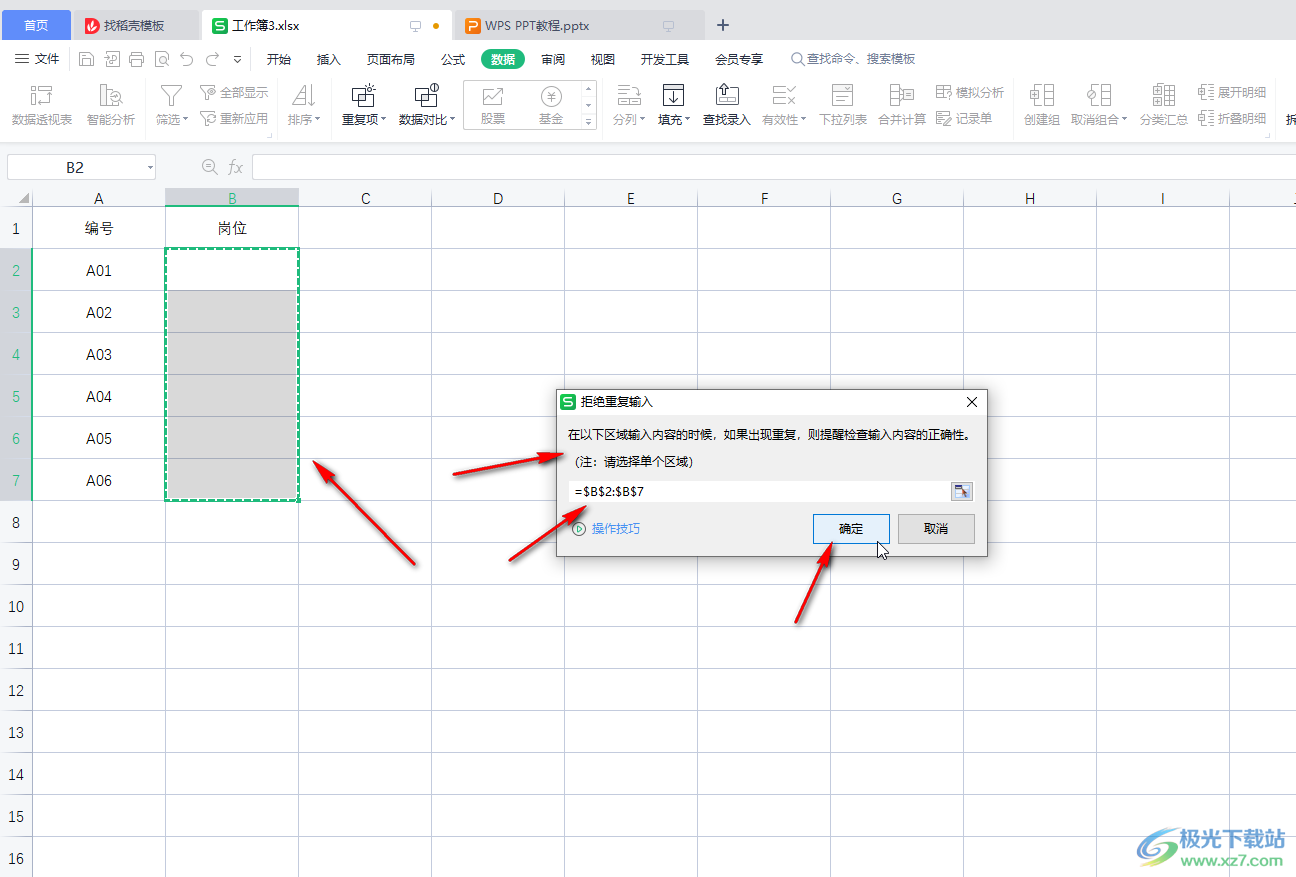Click the fx insert function icon

236,167
